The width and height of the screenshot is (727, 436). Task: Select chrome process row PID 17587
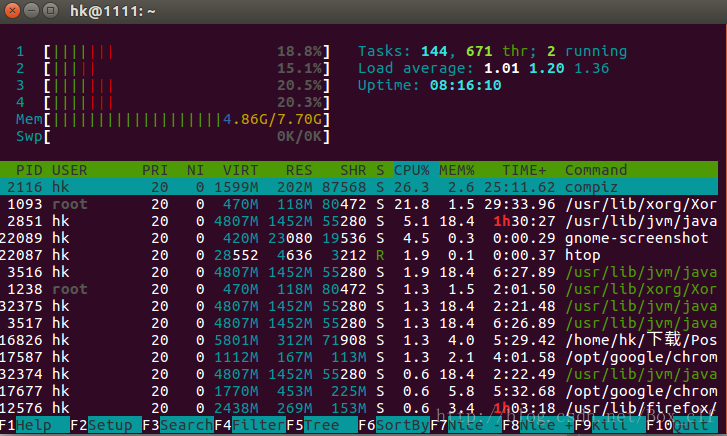[359, 357]
